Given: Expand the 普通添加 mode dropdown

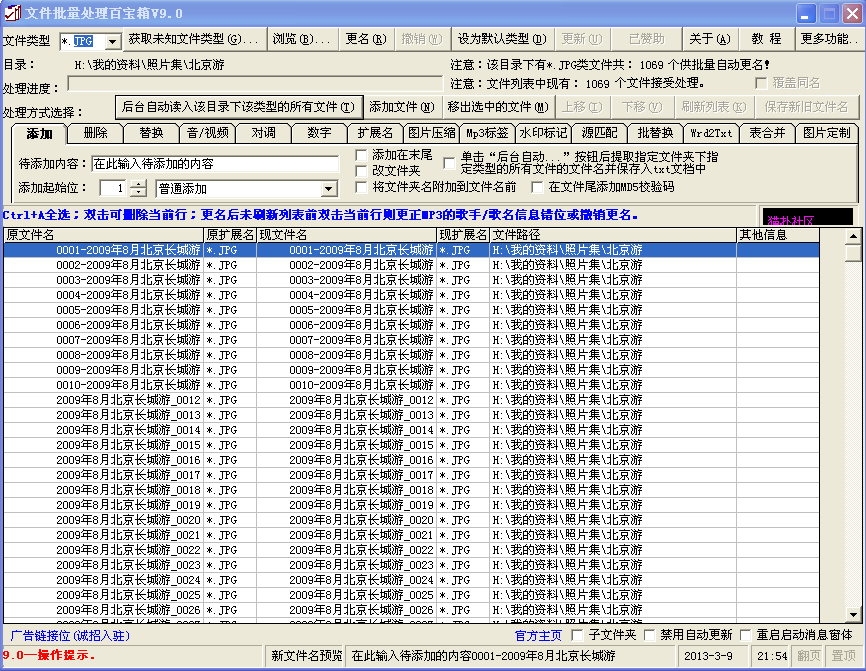Looking at the screenshot, I should click(329, 189).
